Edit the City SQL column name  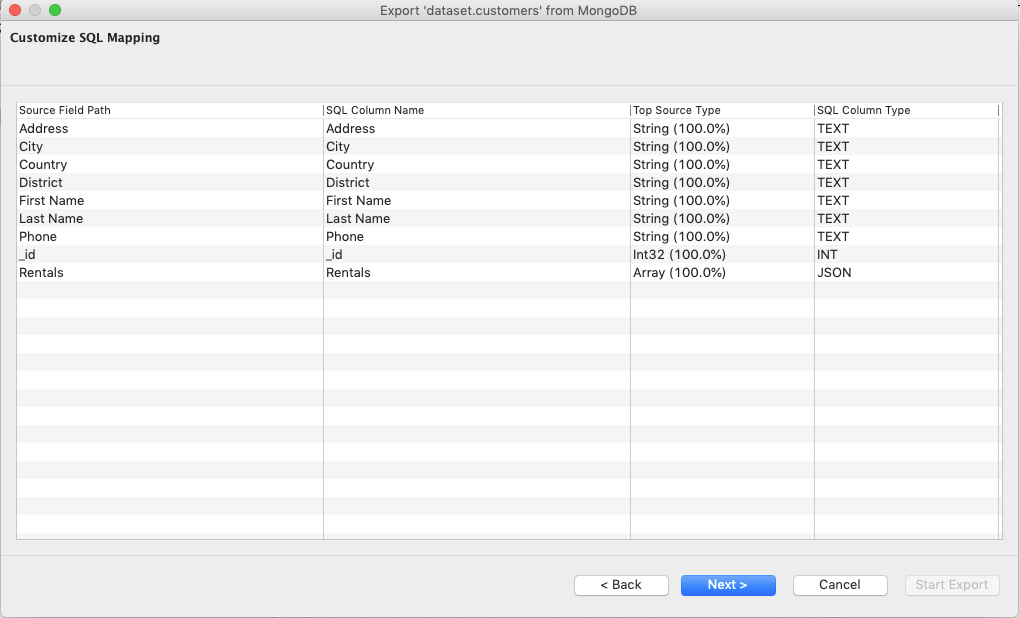pos(477,146)
